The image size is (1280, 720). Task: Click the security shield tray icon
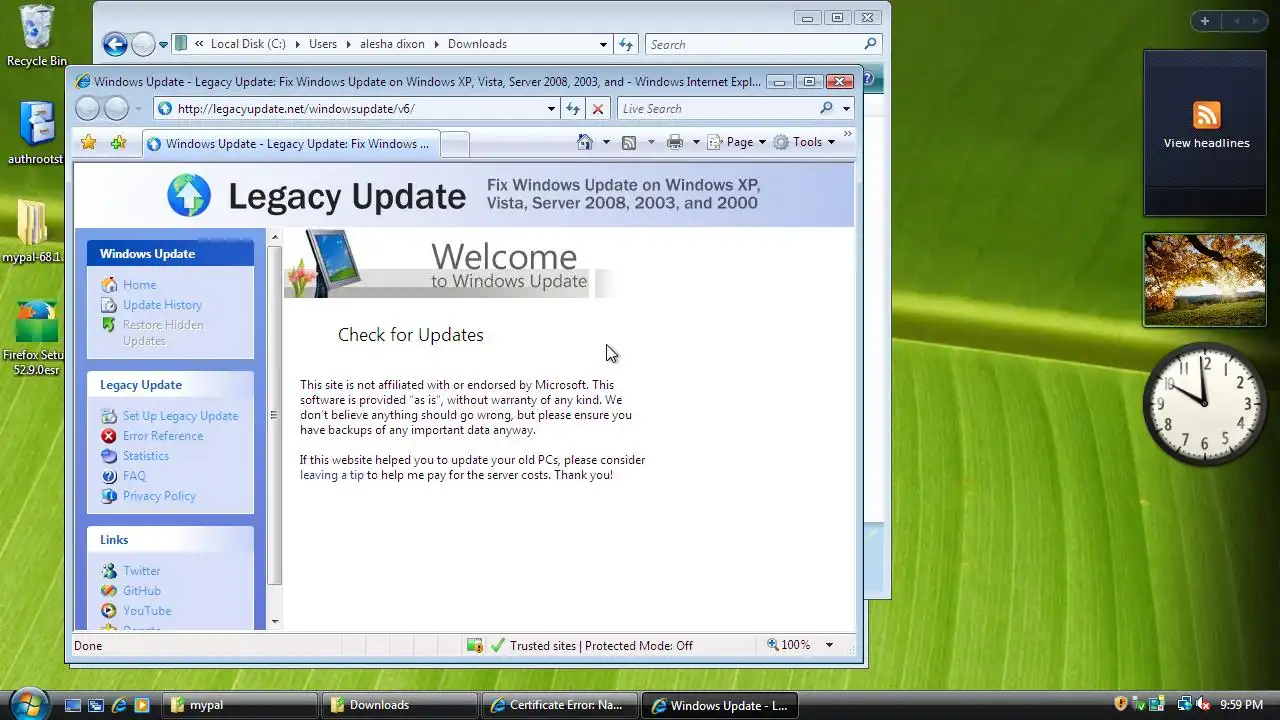click(x=1121, y=705)
